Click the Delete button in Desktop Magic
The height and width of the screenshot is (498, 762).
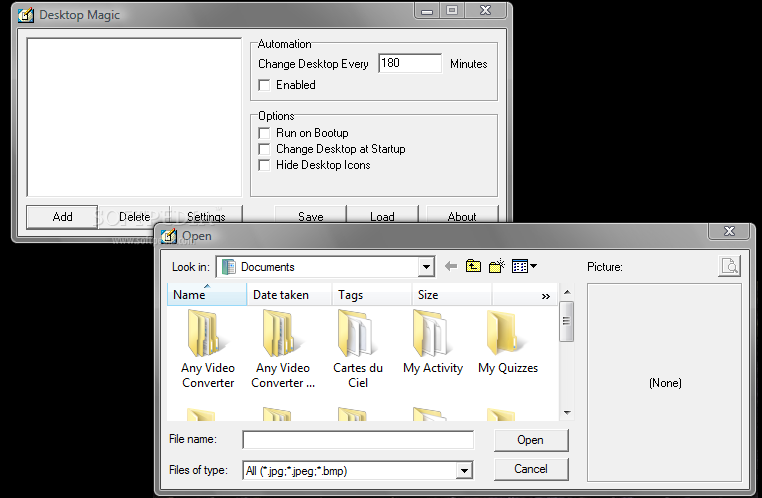[x=134, y=217]
